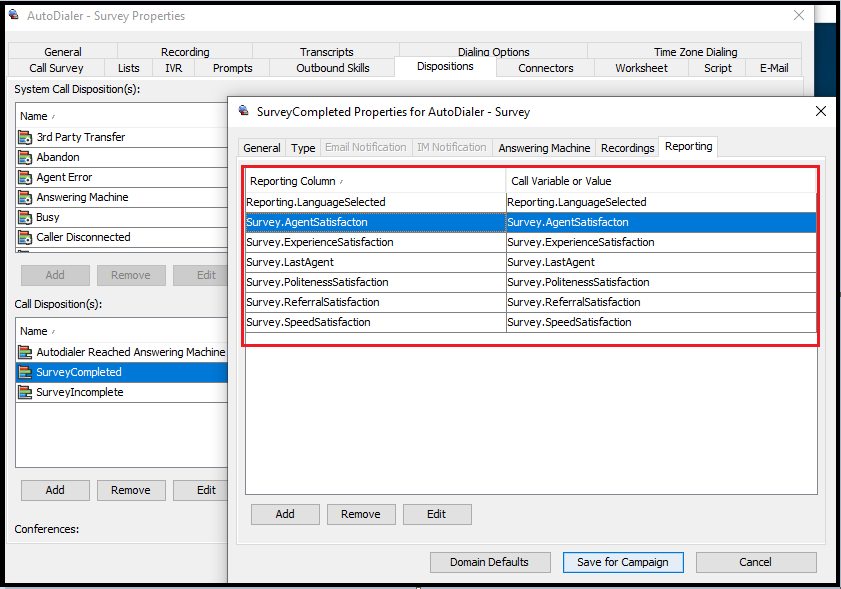Sort Call Disposition(s) list by Name header
841x589 pixels.
coord(122,331)
